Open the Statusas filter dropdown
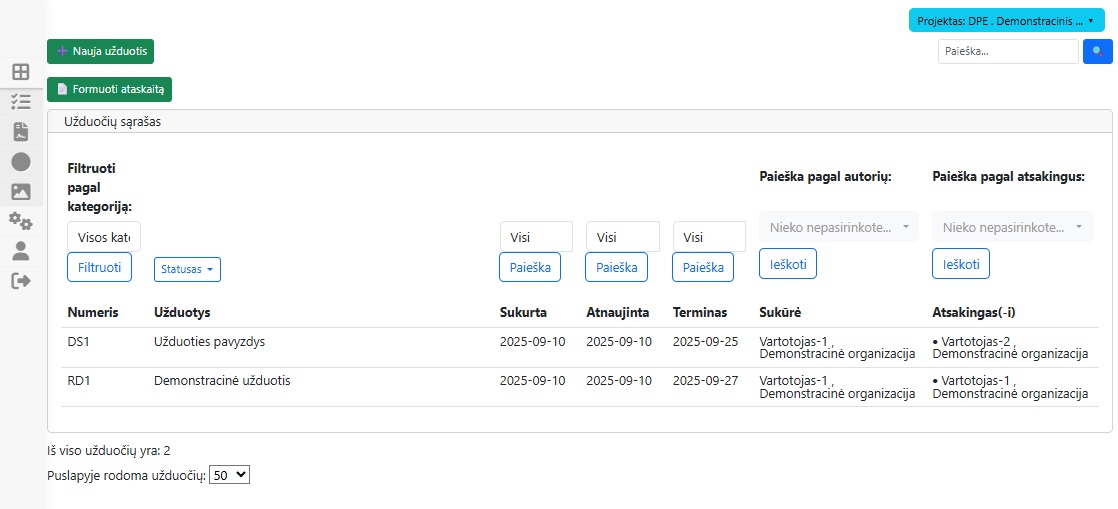Image resolution: width=1118 pixels, height=509 pixels. [x=187, y=269]
